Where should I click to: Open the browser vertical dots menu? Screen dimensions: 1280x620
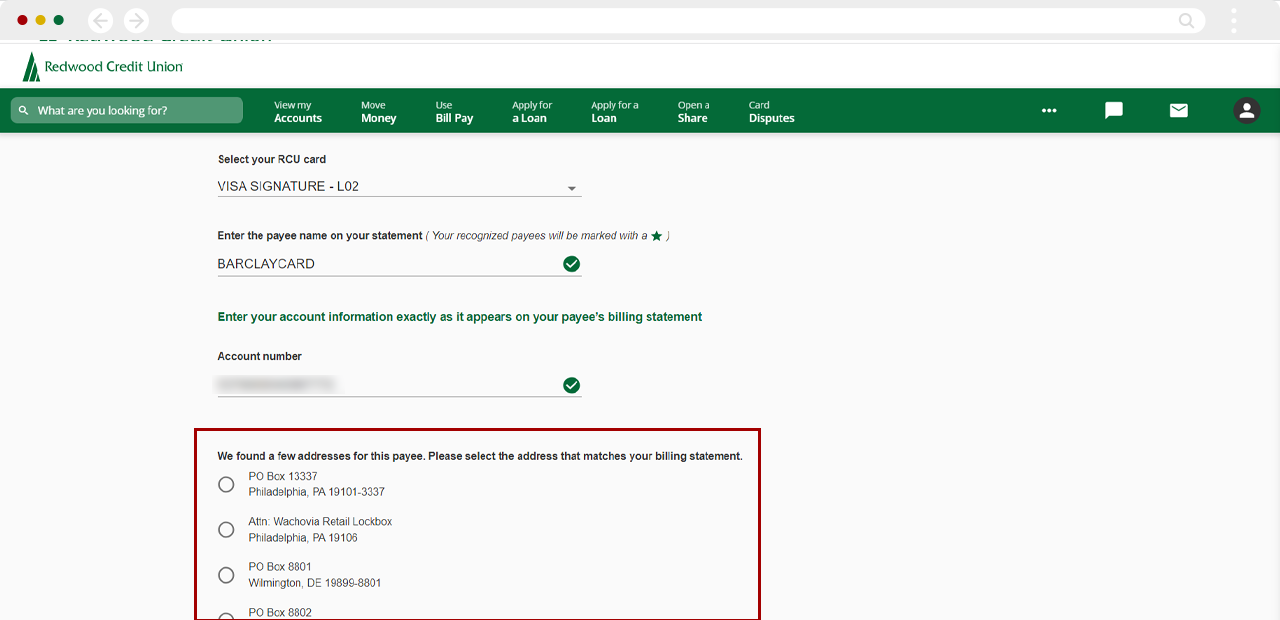coord(1234,20)
